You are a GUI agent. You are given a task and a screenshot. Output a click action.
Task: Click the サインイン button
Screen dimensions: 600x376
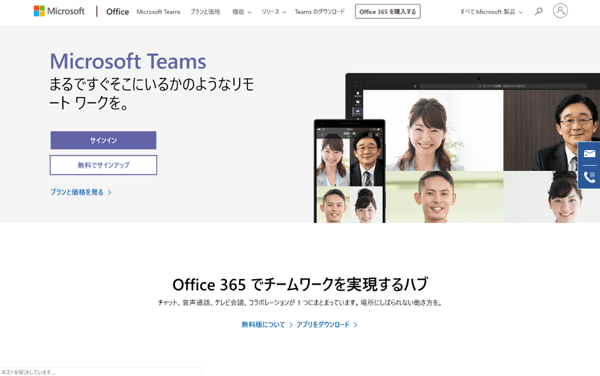coord(103,140)
